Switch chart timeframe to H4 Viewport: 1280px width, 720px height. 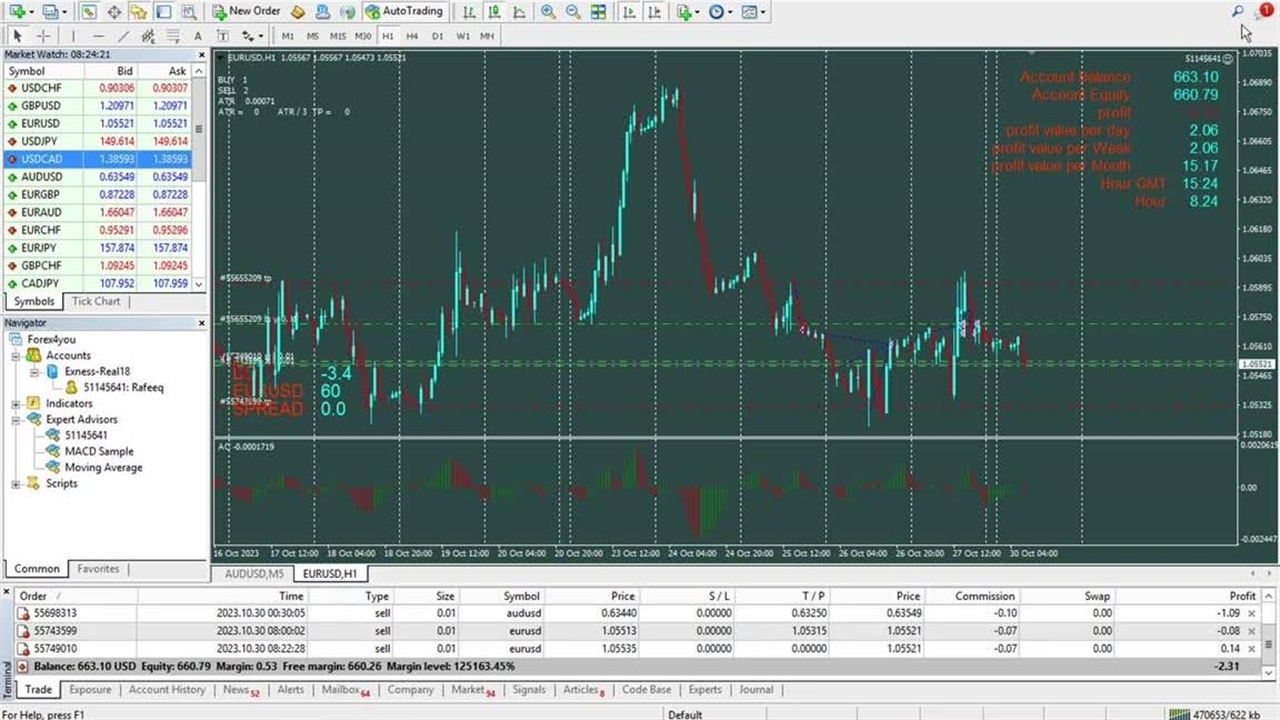tap(412, 36)
